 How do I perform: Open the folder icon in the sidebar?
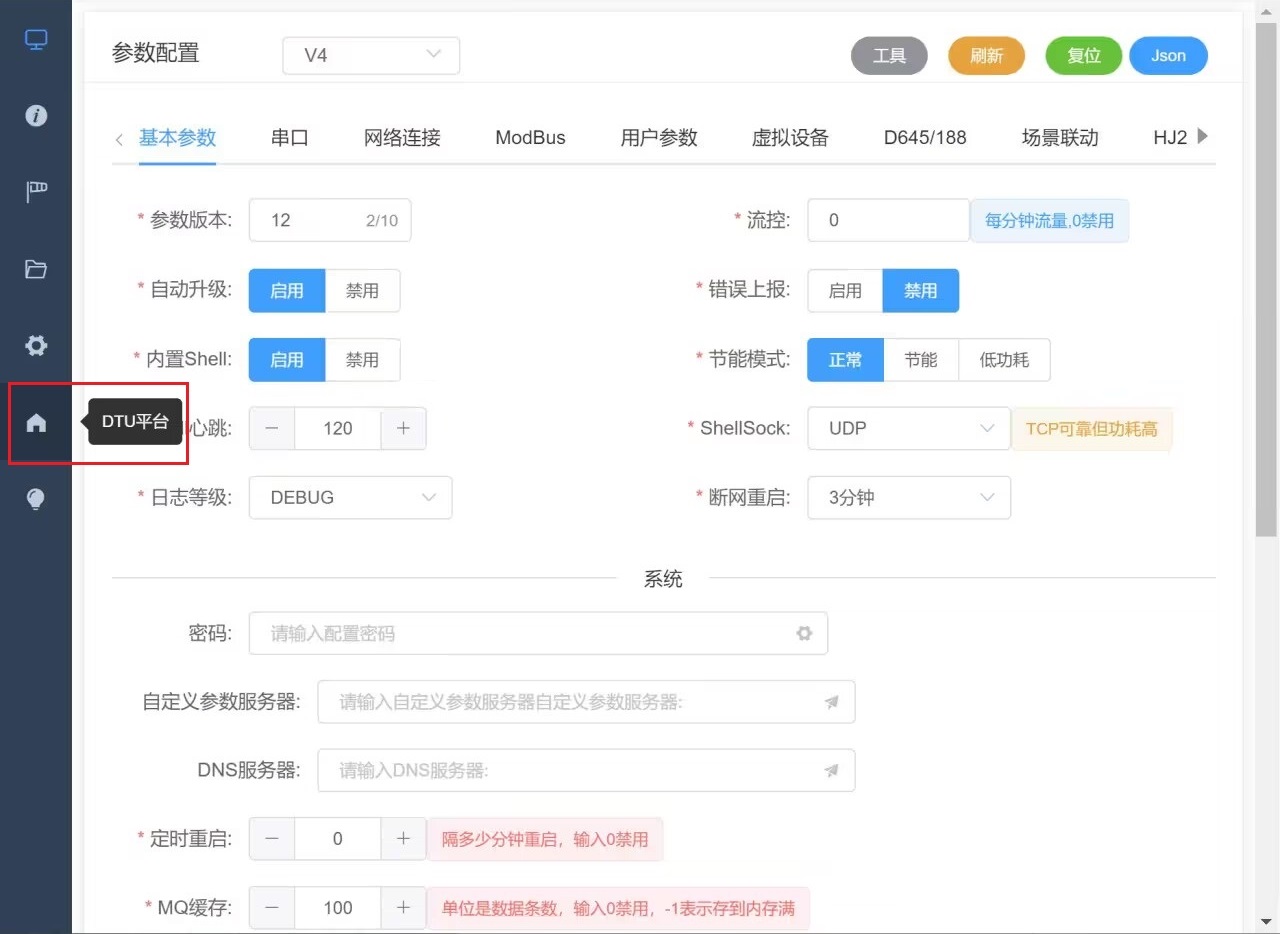[x=36, y=269]
